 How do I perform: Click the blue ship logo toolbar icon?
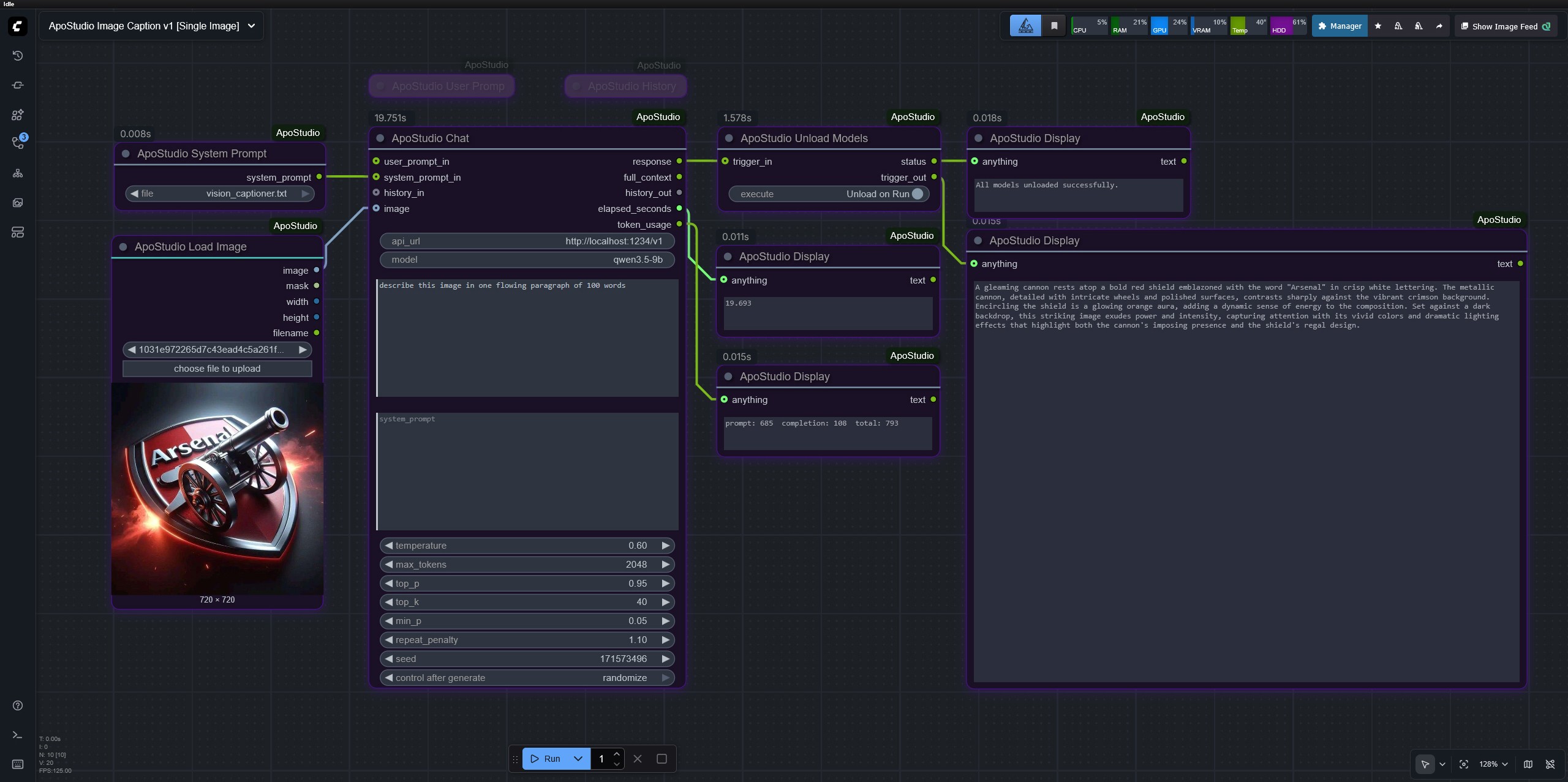coord(1025,26)
